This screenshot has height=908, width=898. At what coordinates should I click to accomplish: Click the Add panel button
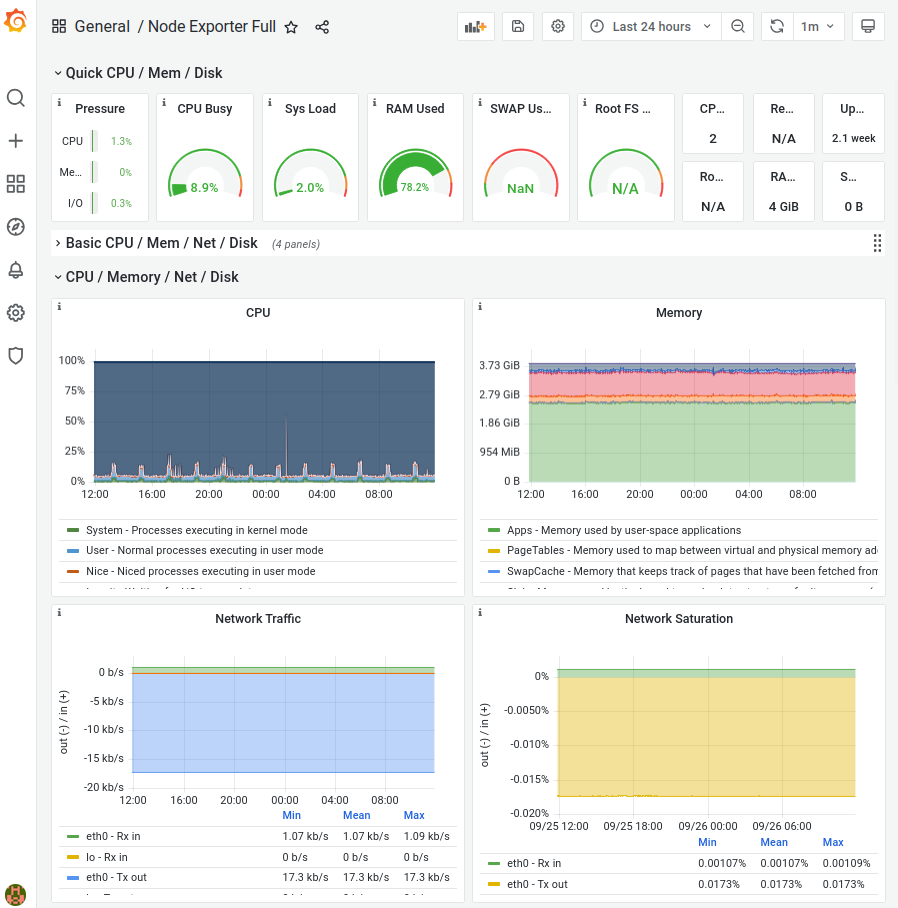click(x=475, y=27)
